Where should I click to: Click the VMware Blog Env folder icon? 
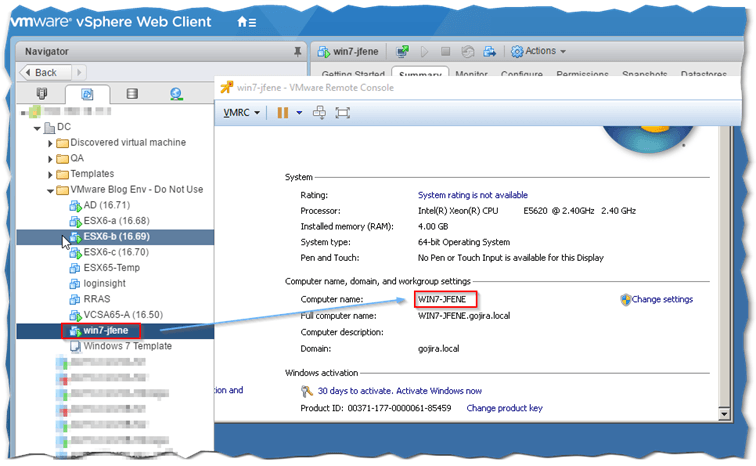pos(62,190)
